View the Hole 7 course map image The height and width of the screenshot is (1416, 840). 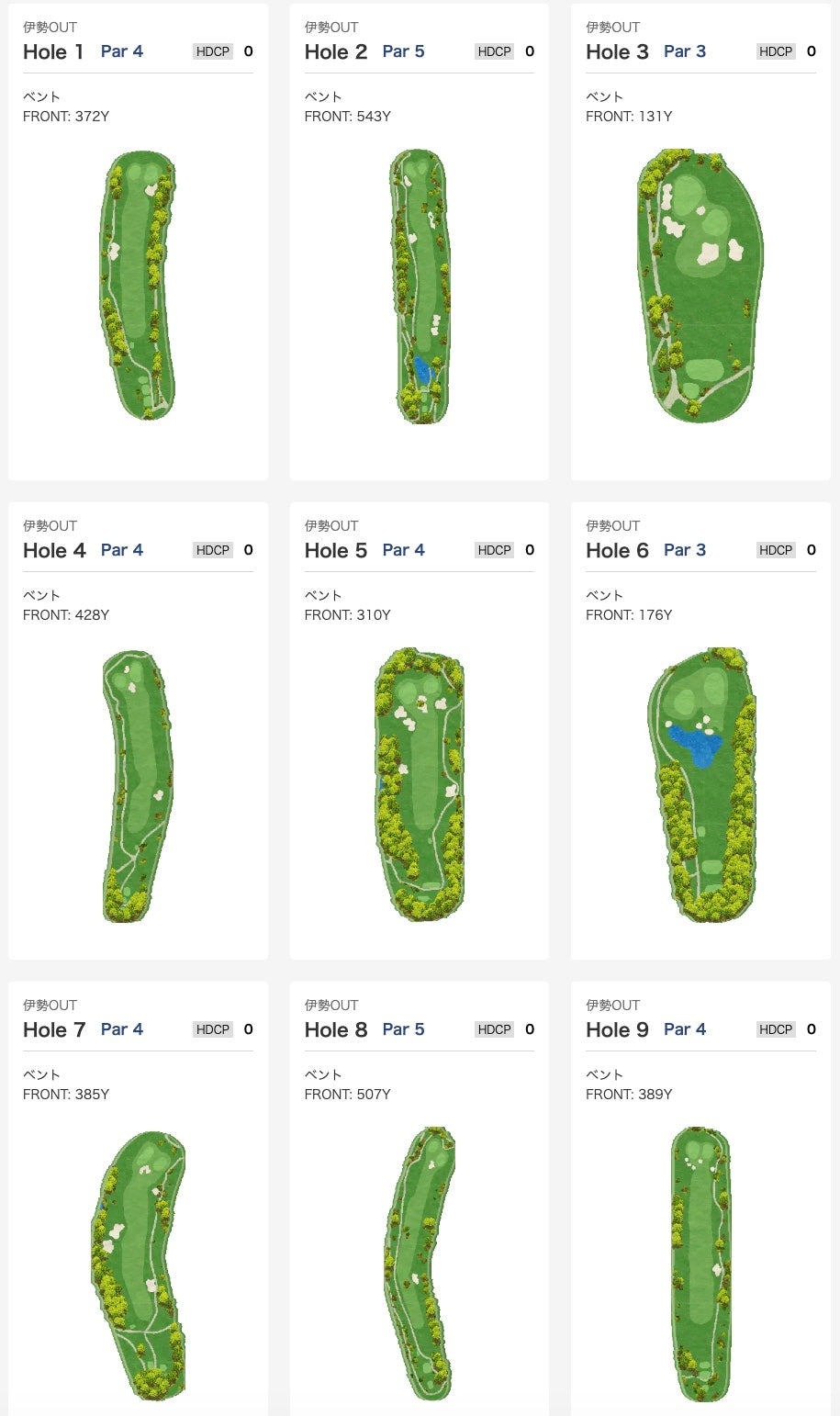[x=138, y=1265]
